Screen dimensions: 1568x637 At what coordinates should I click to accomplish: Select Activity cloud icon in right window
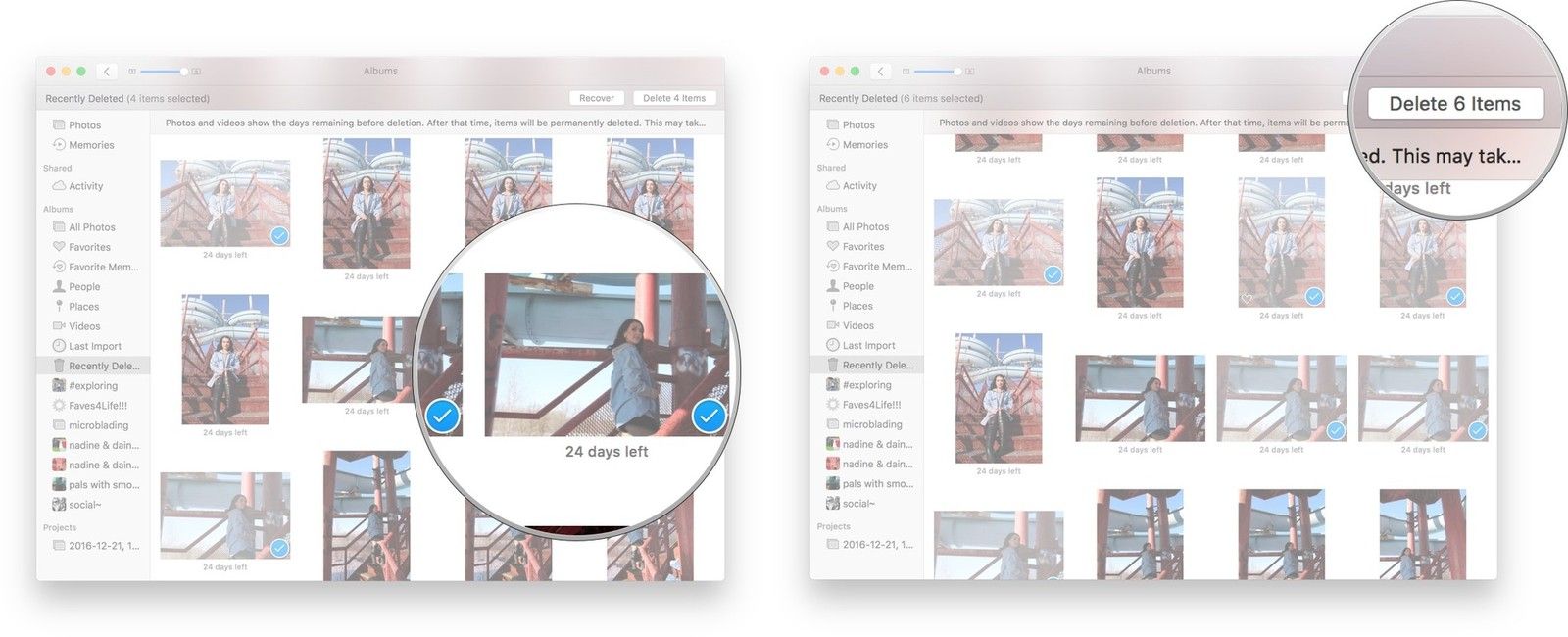[x=833, y=185]
